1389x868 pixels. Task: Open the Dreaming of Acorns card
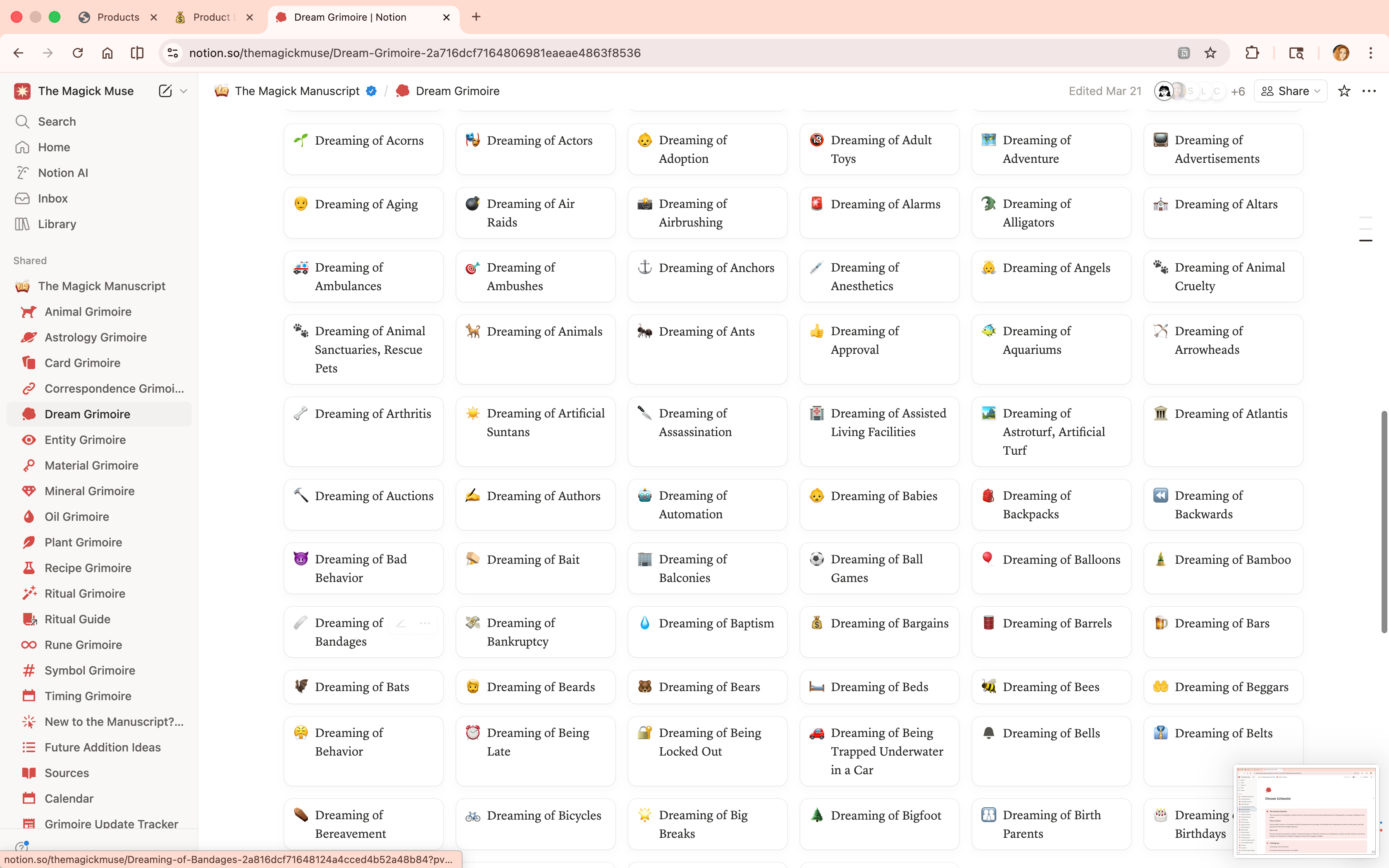click(x=363, y=149)
